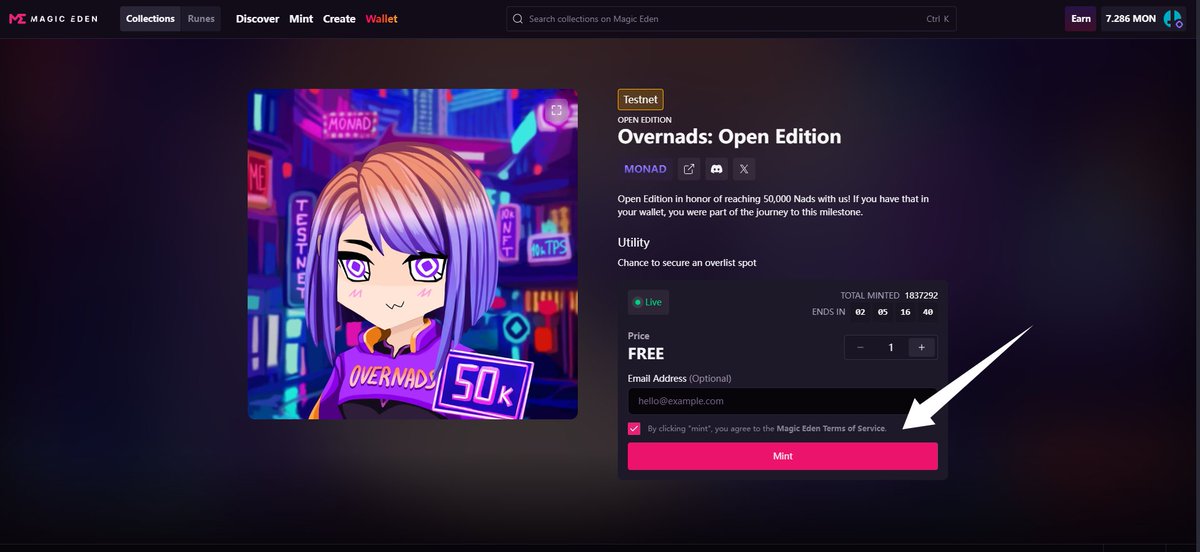Click the Overnads: Open Edition title

pos(730,136)
